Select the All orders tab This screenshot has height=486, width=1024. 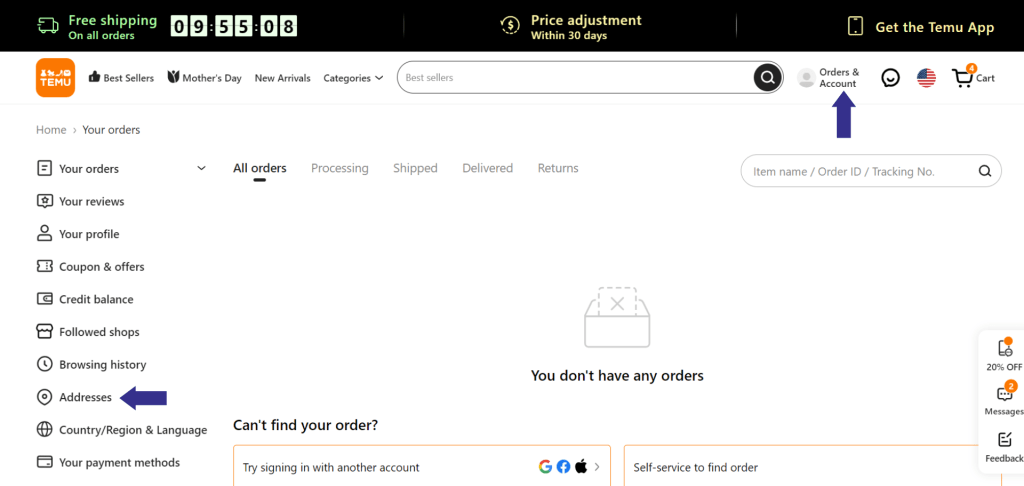tap(260, 169)
